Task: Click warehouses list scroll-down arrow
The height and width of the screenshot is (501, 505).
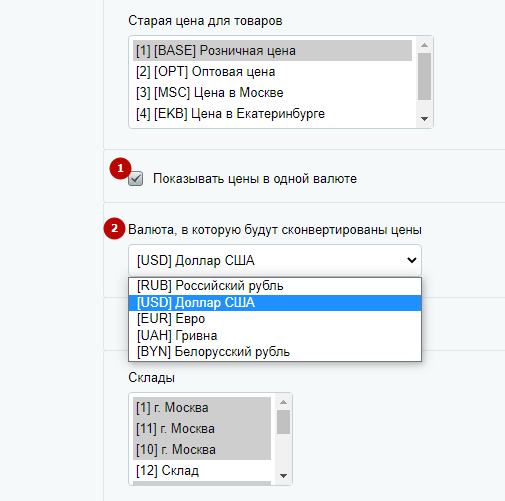Action: [x=283, y=476]
